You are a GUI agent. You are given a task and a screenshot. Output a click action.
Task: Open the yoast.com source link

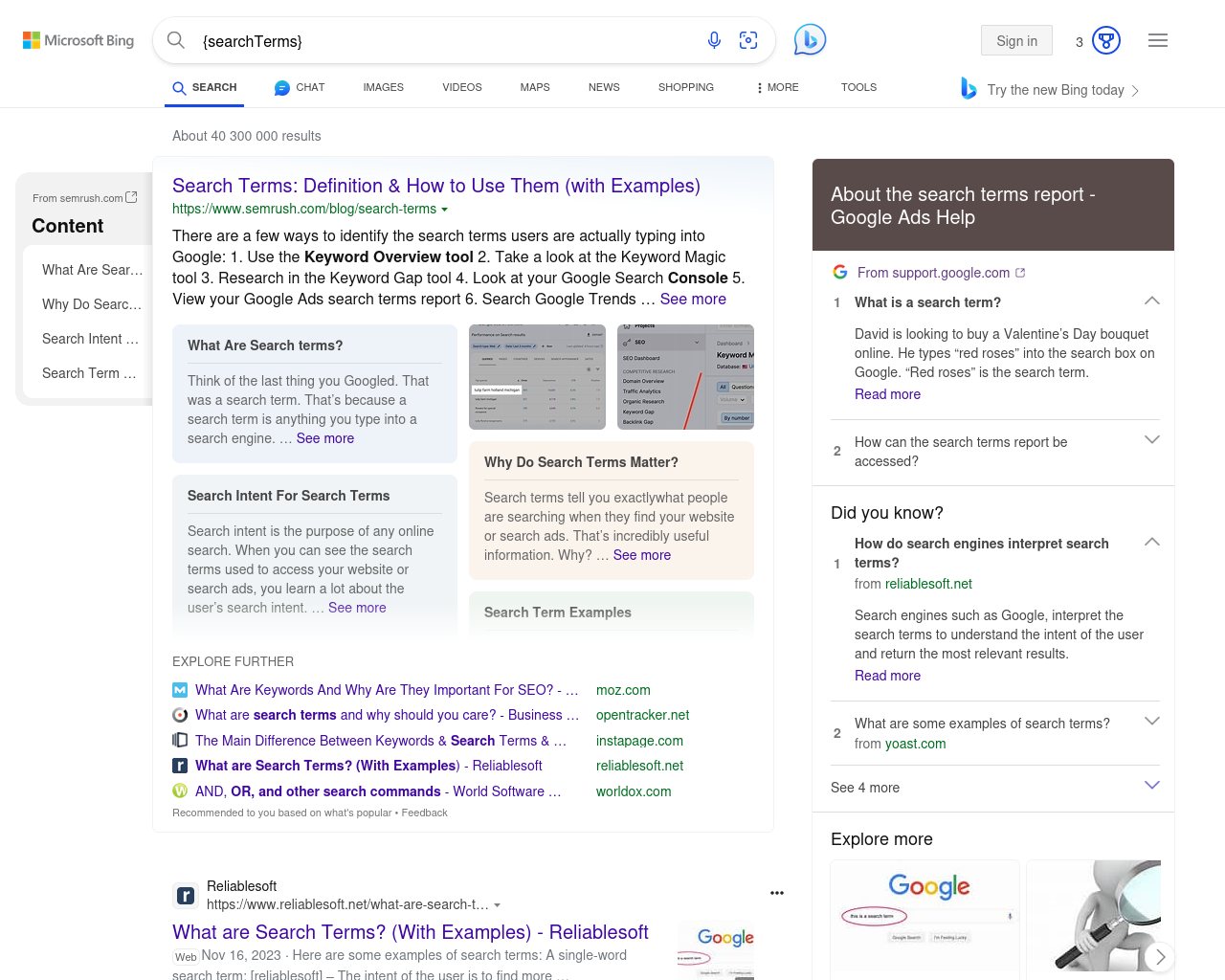915,744
